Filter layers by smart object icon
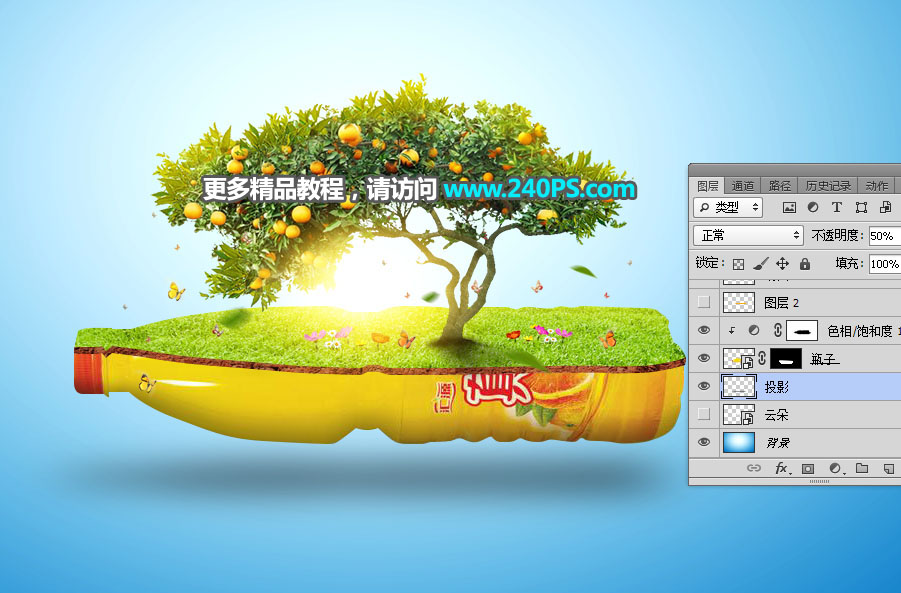 click(885, 207)
